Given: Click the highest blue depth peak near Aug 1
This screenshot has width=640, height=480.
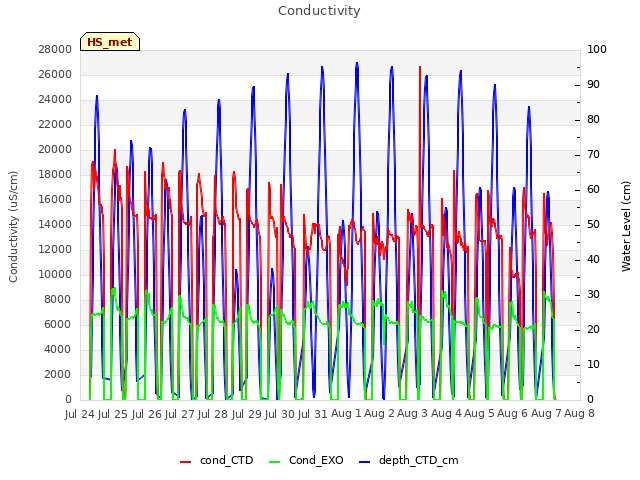Looking at the screenshot, I should coord(357,64).
